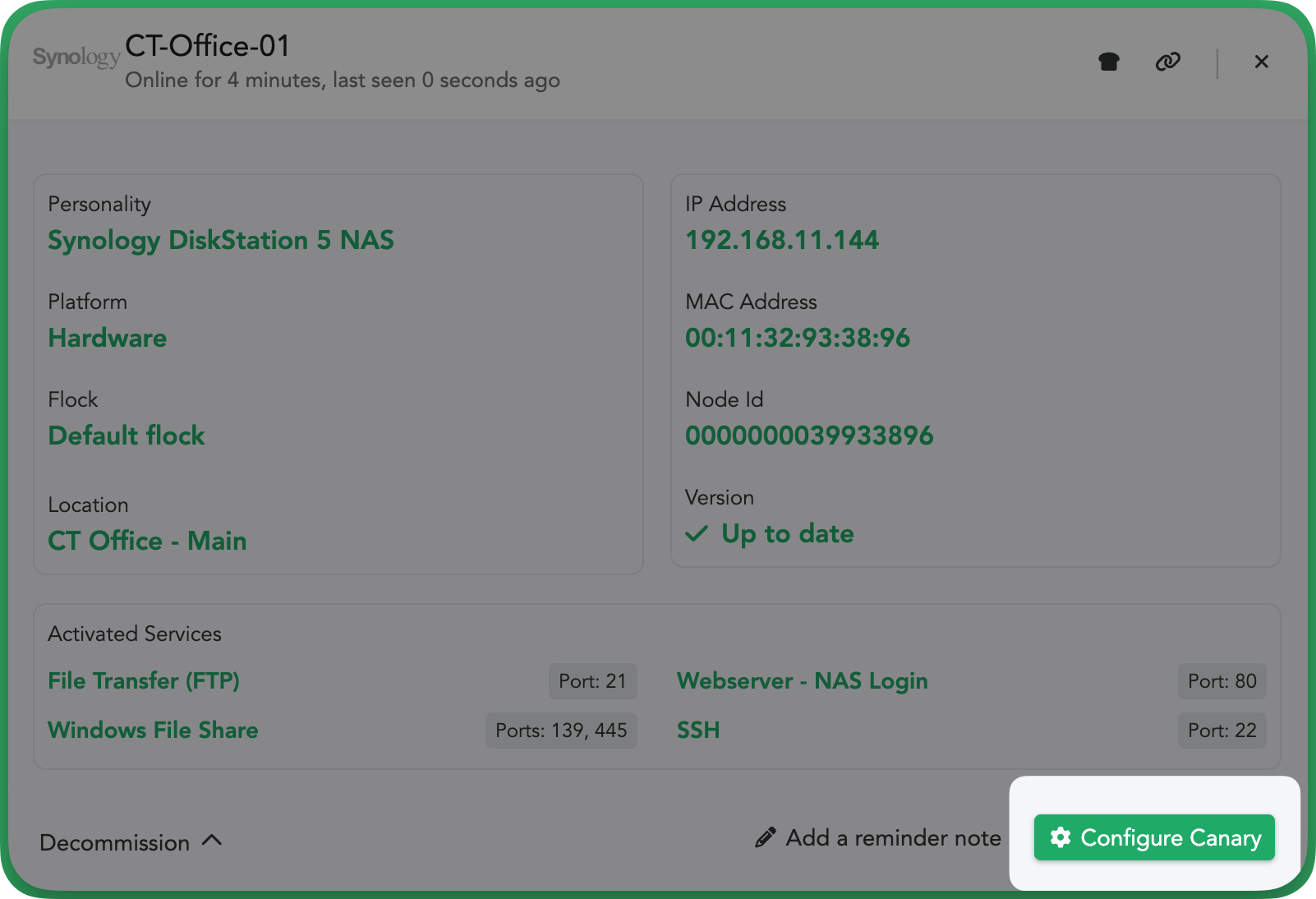The image size is (1316, 899).
Task: Select IP address 192.168.11.144
Action: click(782, 240)
